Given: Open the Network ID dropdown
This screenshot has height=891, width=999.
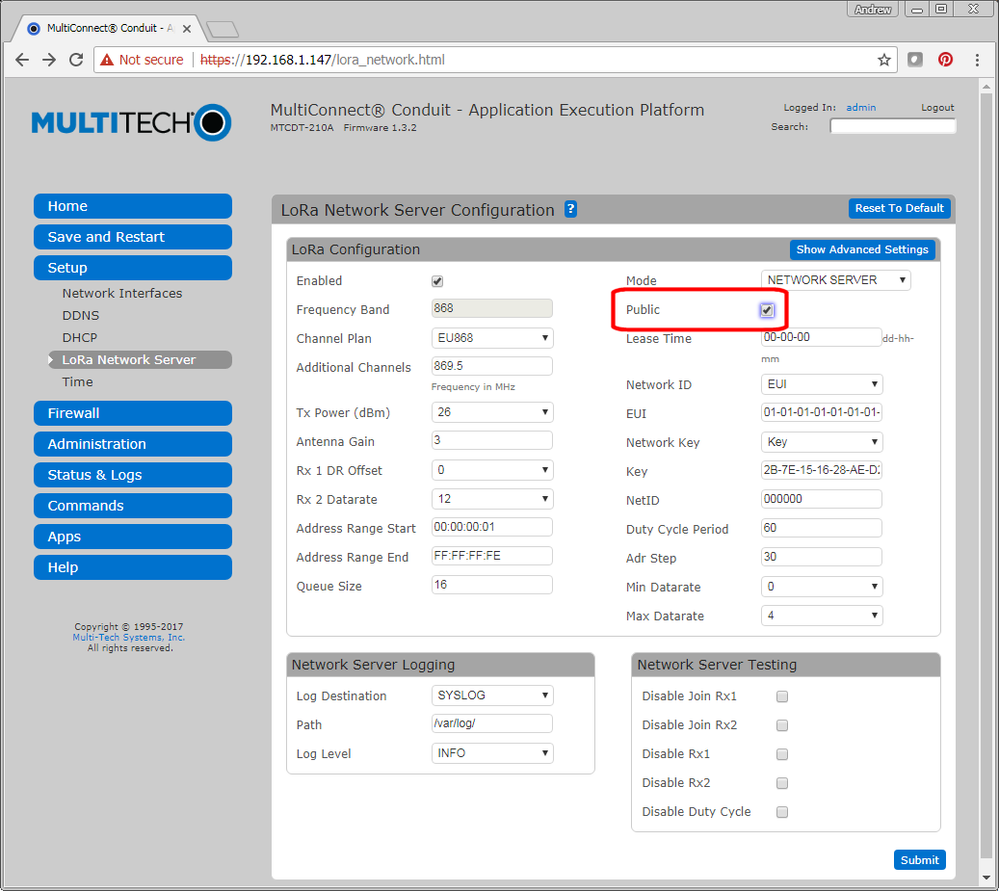Looking at the screenshot, I should coord(821,384).
